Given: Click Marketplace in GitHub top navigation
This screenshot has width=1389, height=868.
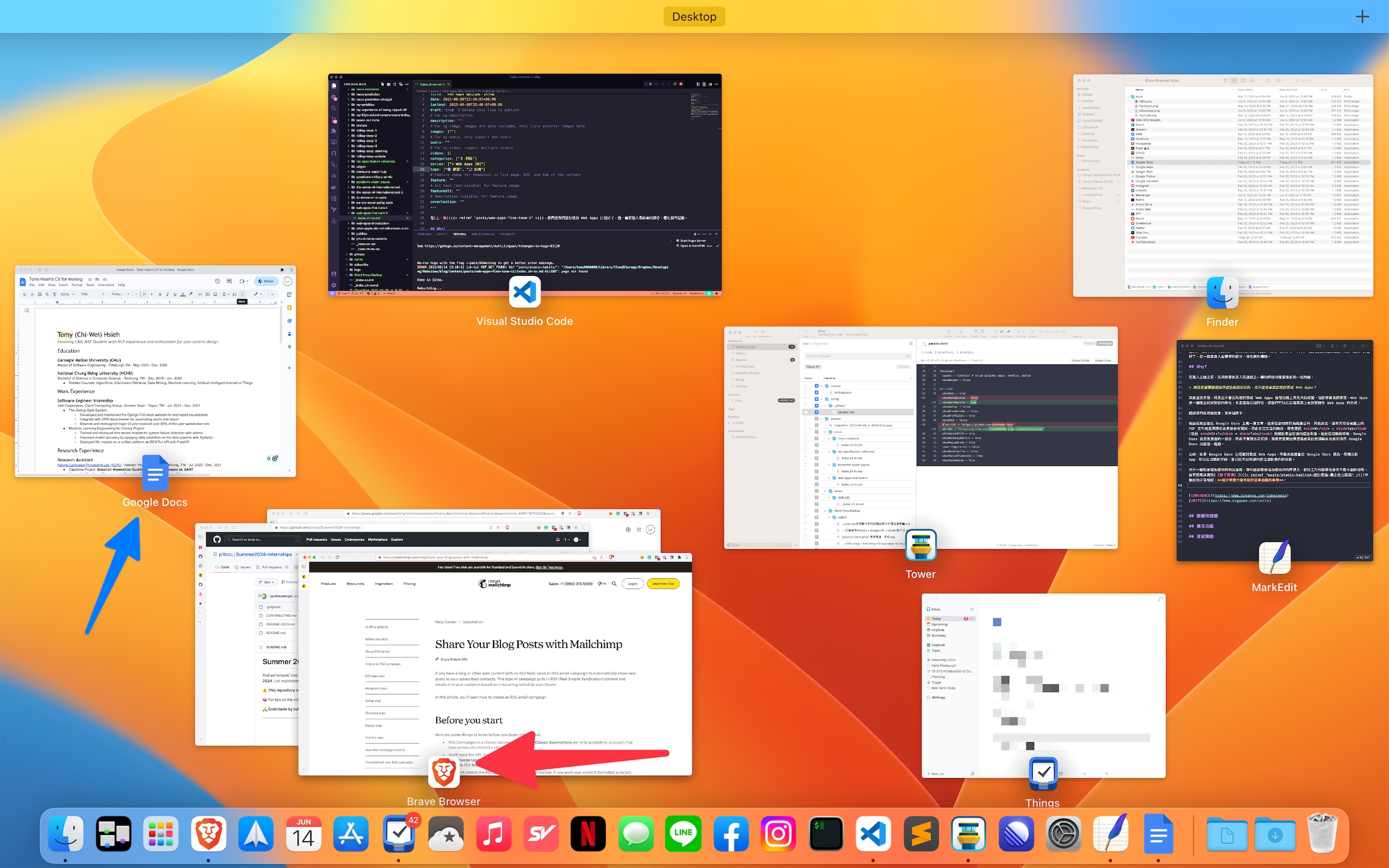Looking at the screenshot, I should (378, 540).
